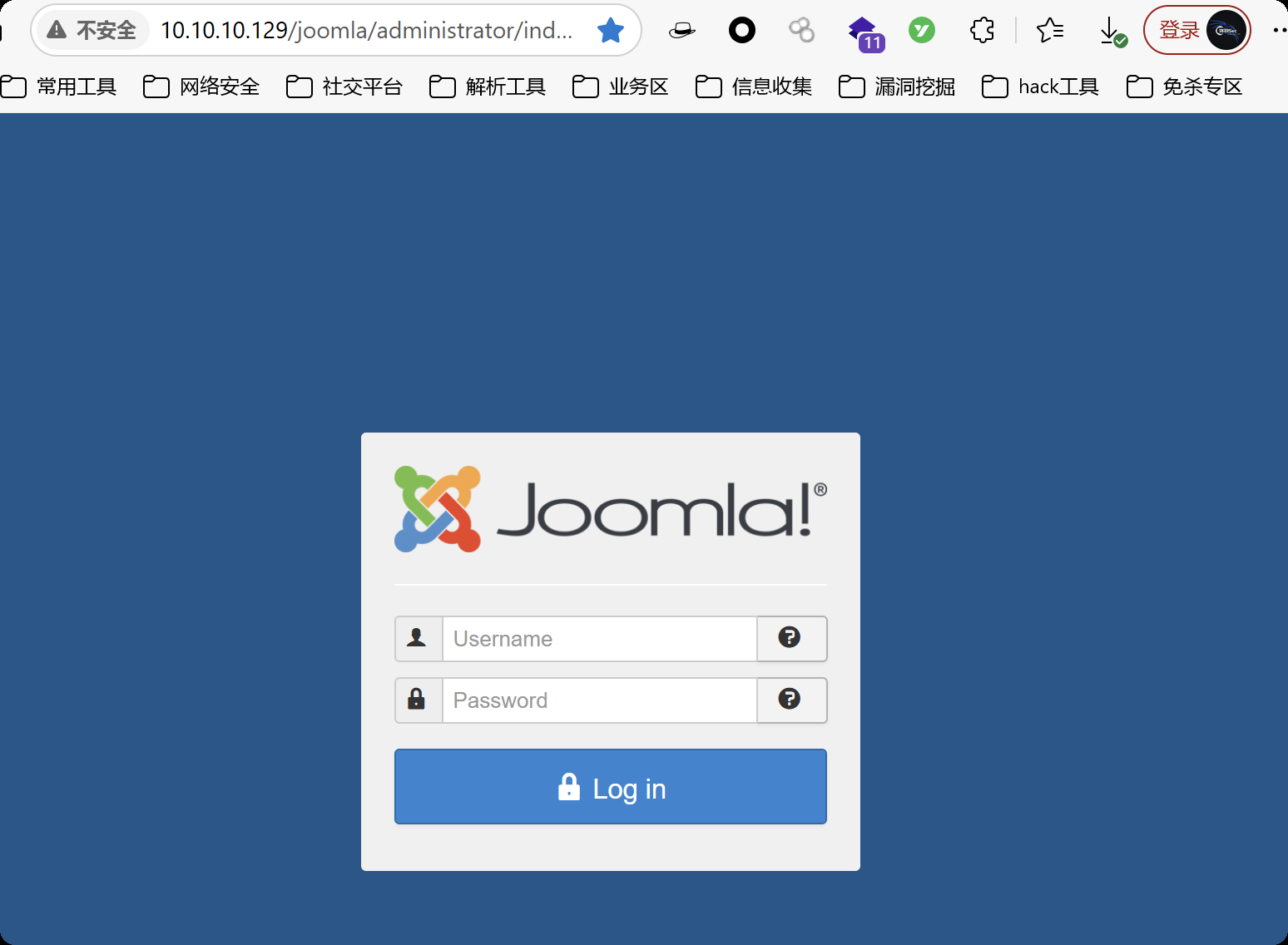Focus the Username input field
1288x945 pixels.
pyautogui.click(x=599, y=639)
